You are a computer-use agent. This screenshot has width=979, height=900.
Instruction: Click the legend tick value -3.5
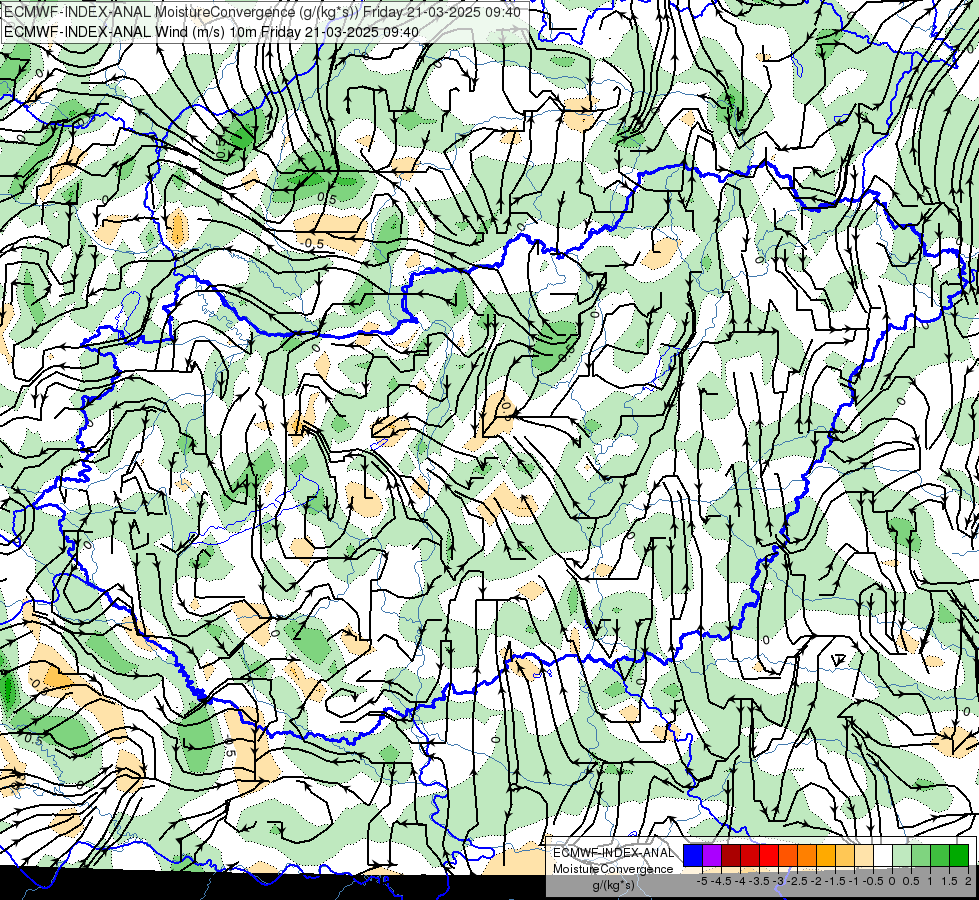(759, 881)
